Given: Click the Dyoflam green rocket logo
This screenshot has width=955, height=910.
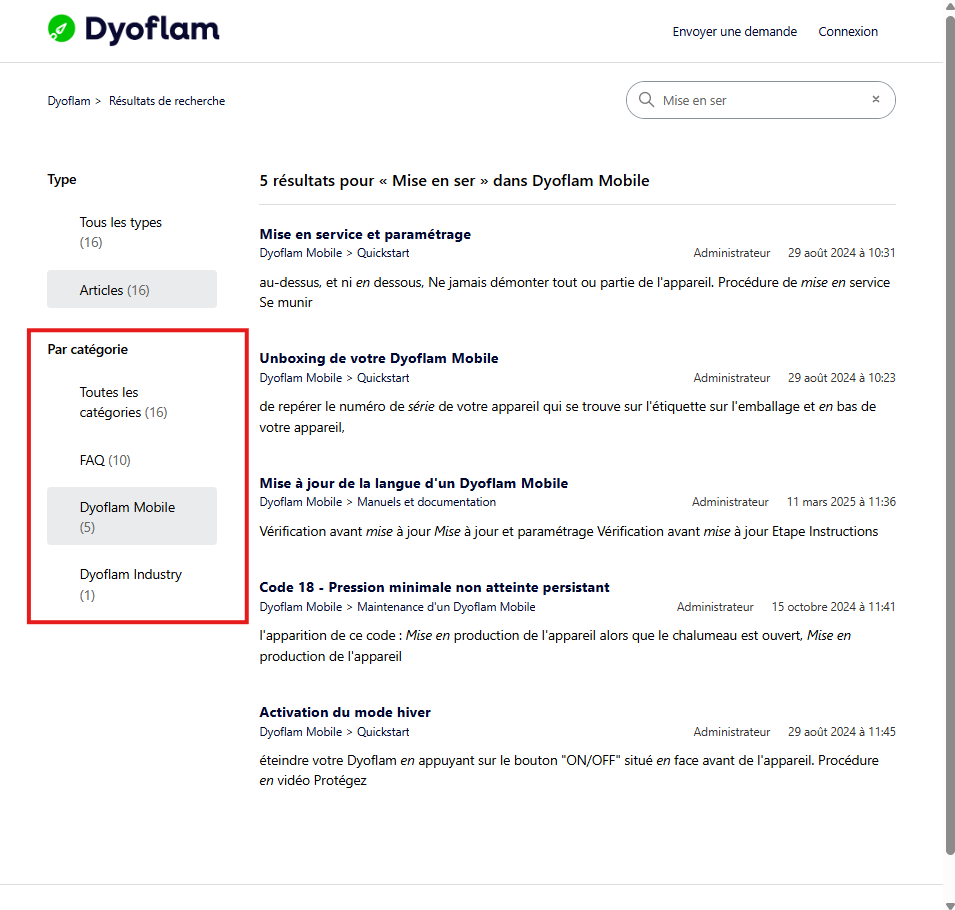Looking at the screenshot, I should tap(62, 29).
